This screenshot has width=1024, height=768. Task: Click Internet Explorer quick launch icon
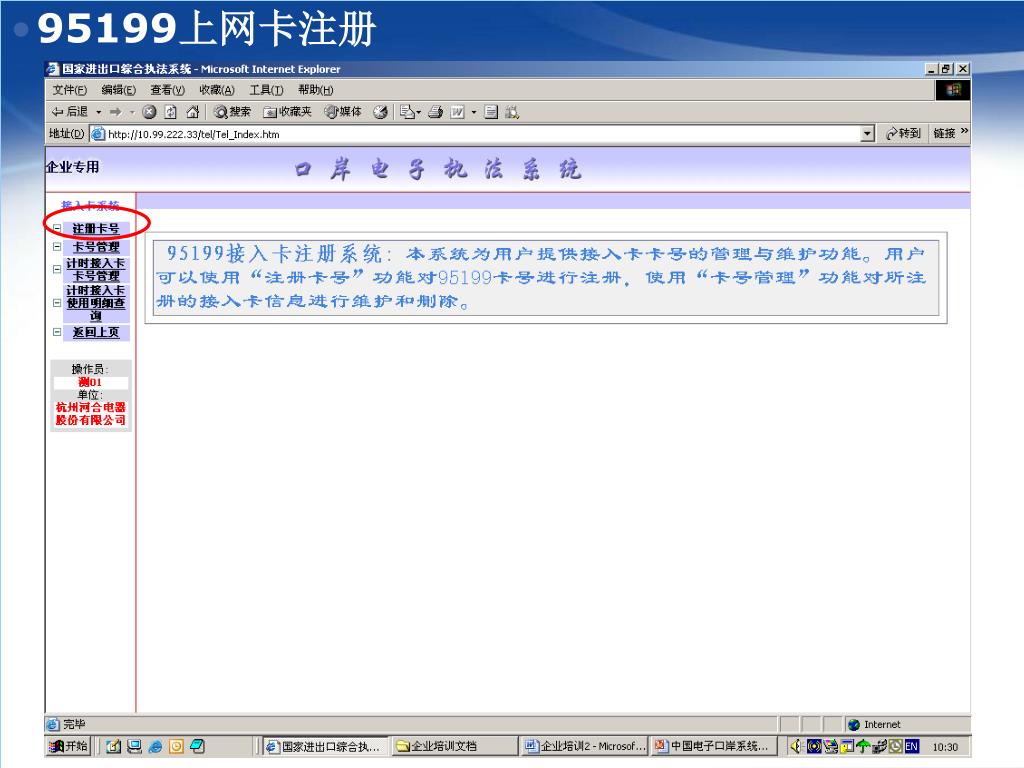[x=155, y=746]
